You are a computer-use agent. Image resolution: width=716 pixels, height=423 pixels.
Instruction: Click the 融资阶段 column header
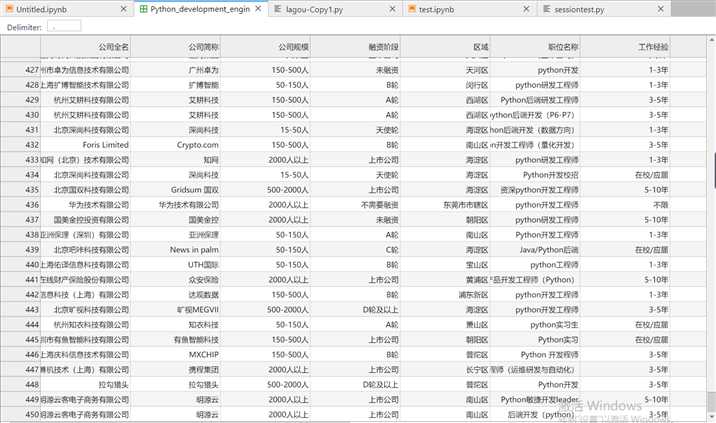click(x=355, y=47)
